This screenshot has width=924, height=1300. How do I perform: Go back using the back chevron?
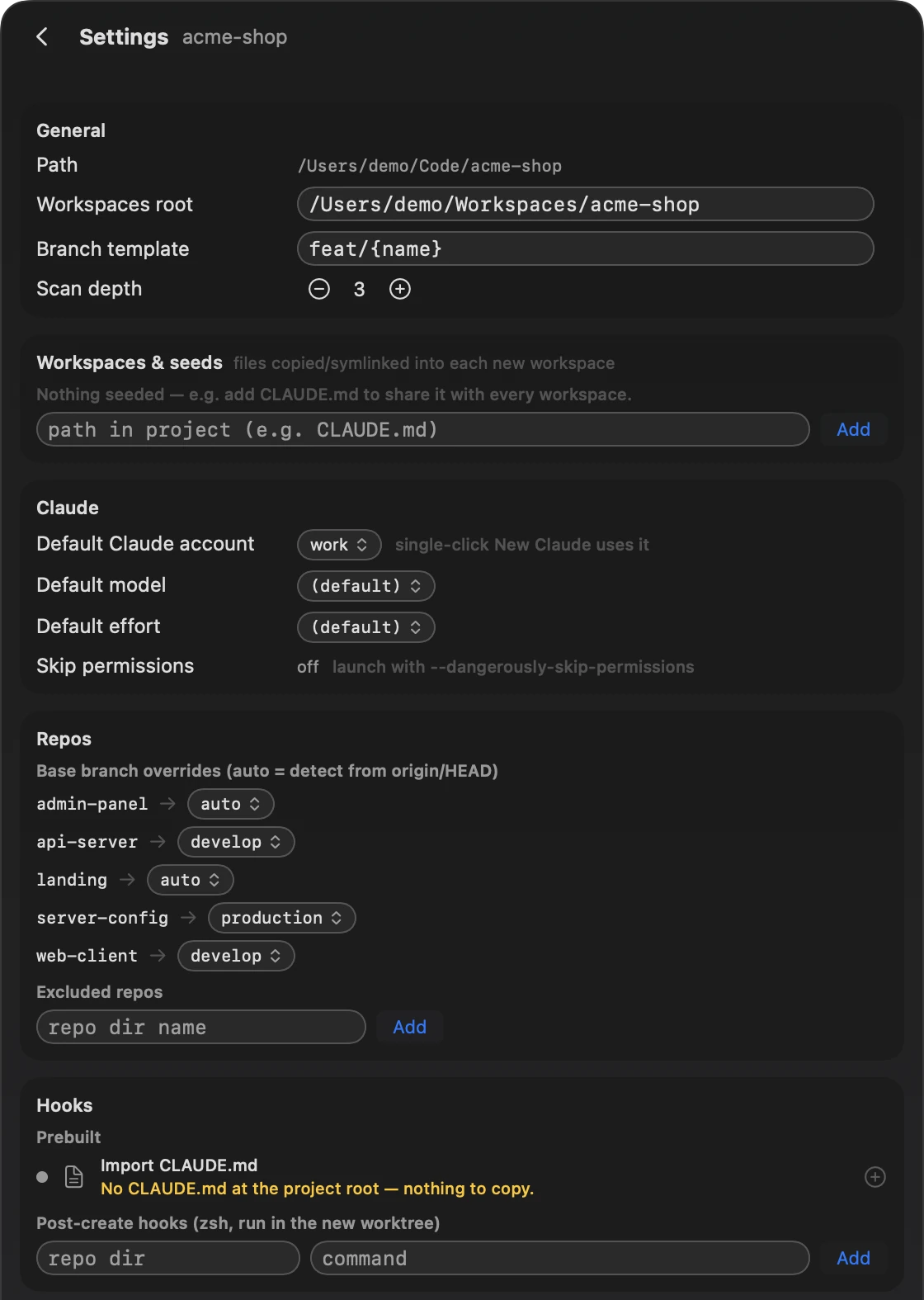[x=42, y=37]
